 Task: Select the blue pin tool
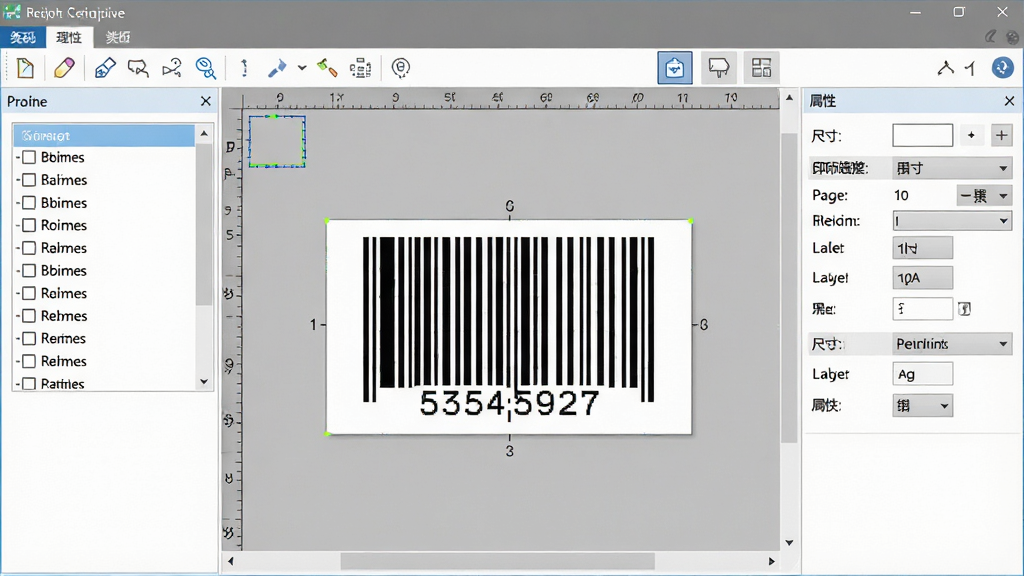(x=278, y=67)
